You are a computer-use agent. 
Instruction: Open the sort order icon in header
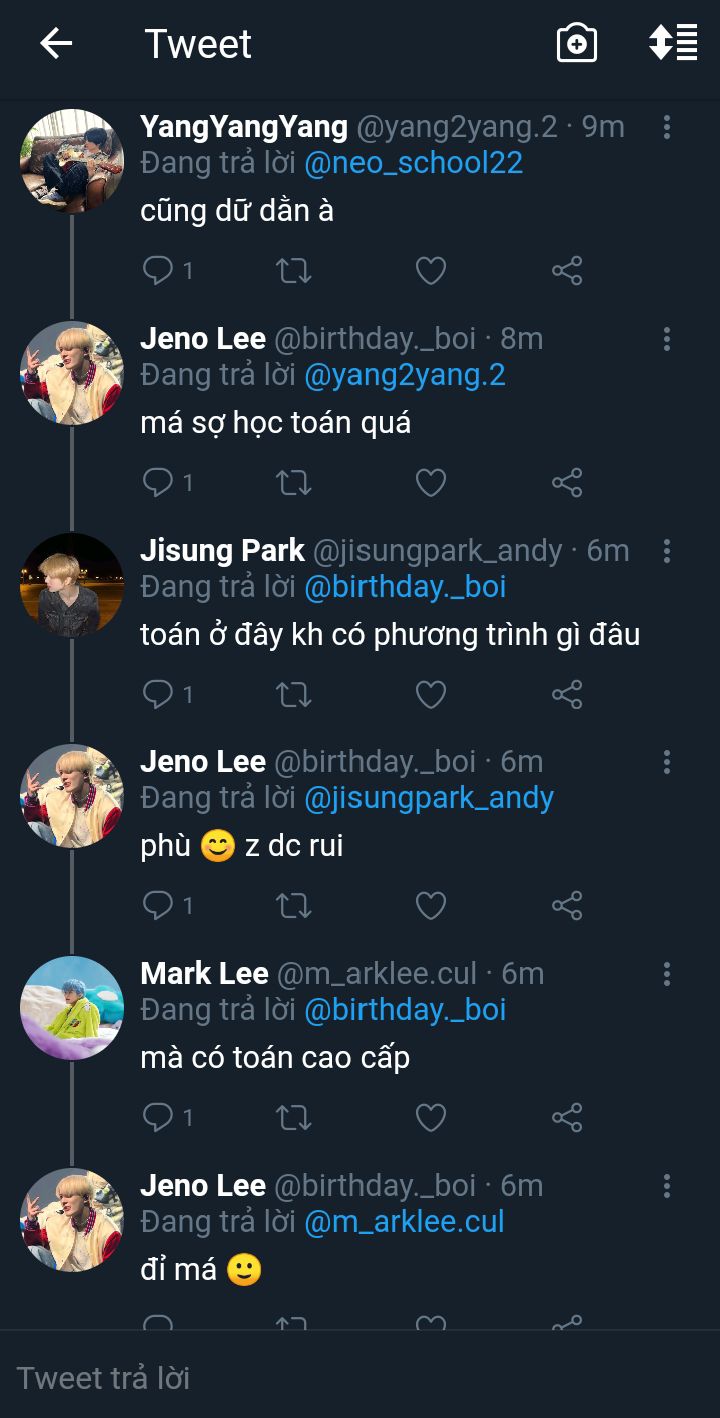coord(673,43)
